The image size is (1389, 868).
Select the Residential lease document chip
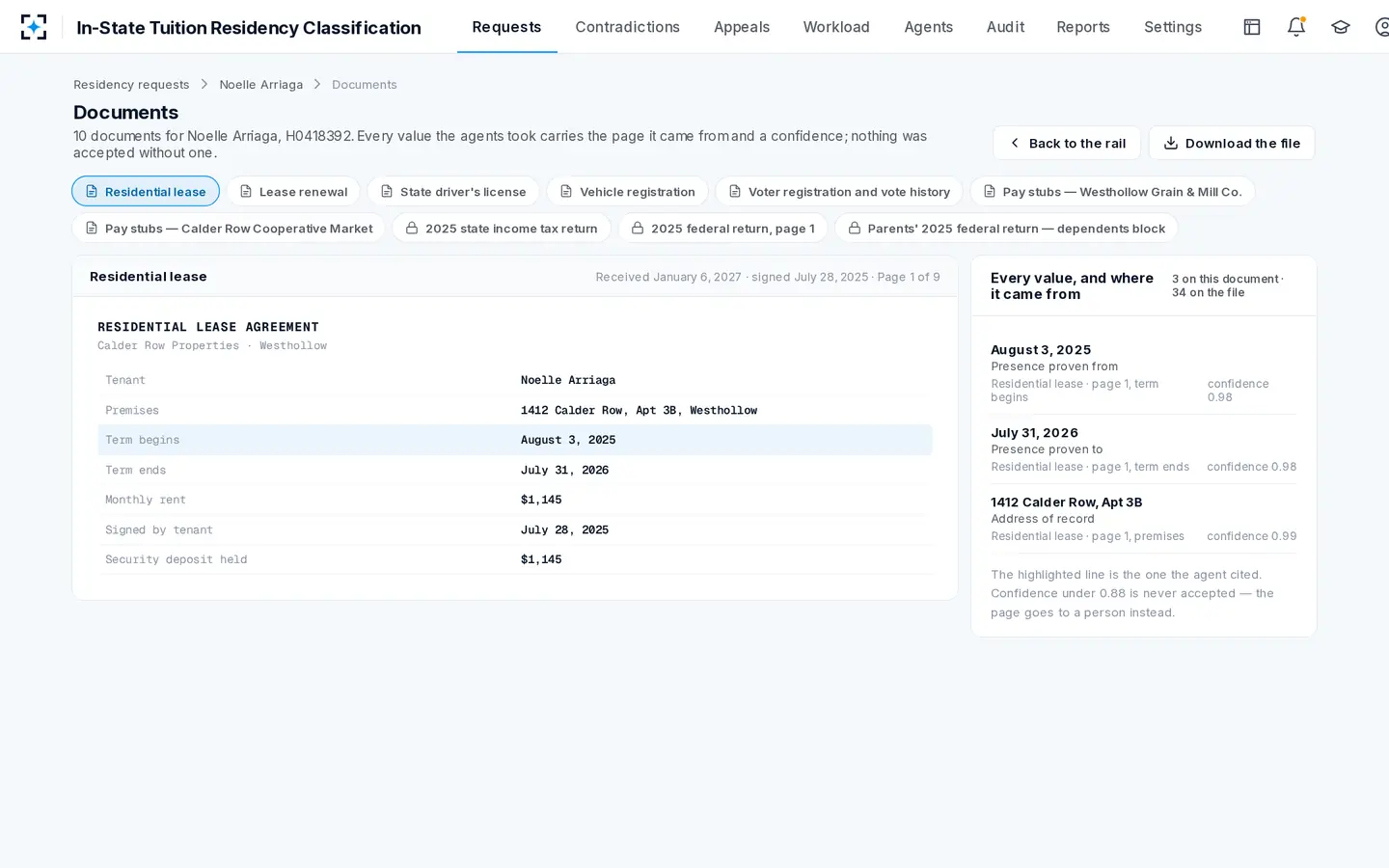[146, 191]
